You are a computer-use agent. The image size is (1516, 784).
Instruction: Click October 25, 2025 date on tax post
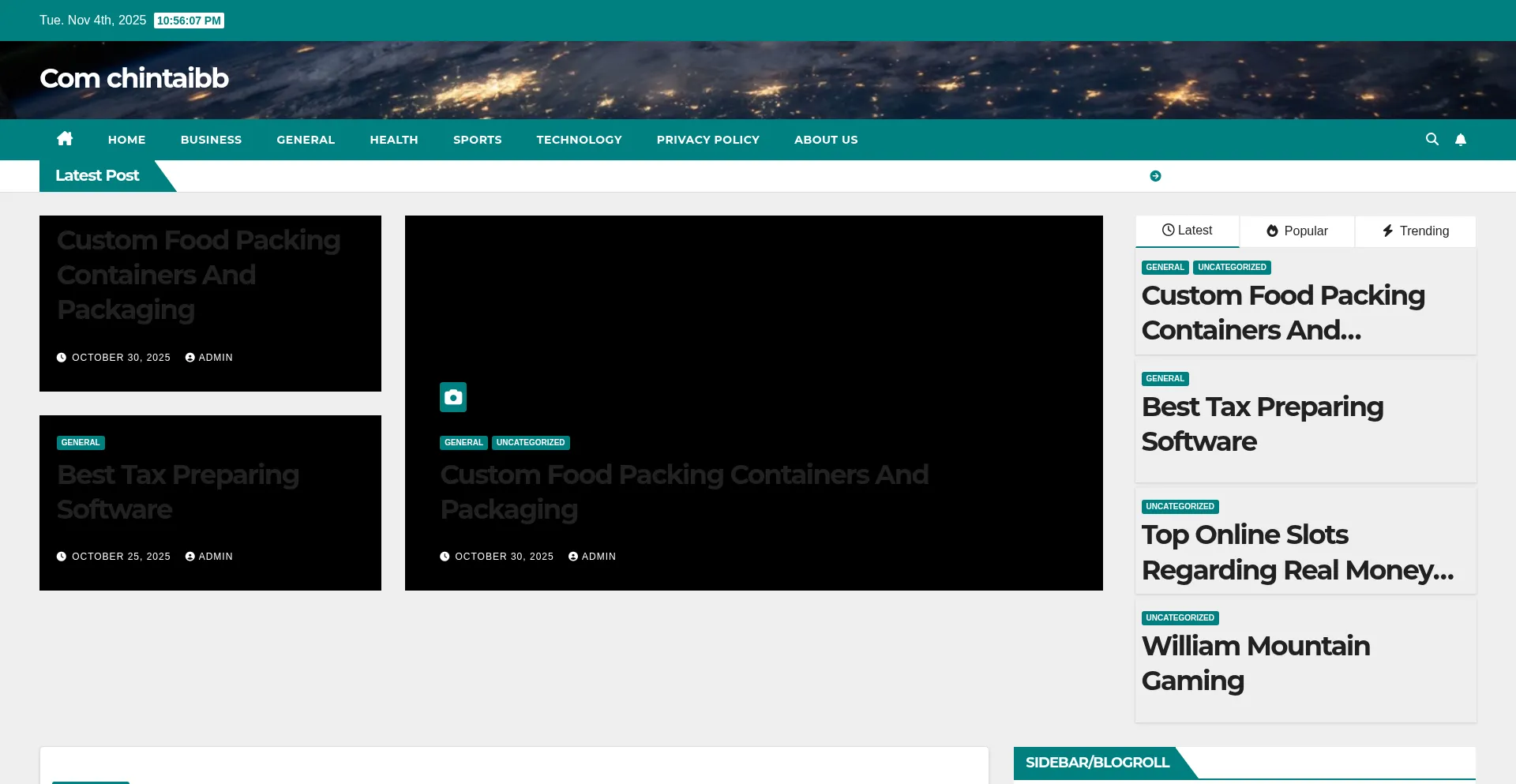coord(121,557)
